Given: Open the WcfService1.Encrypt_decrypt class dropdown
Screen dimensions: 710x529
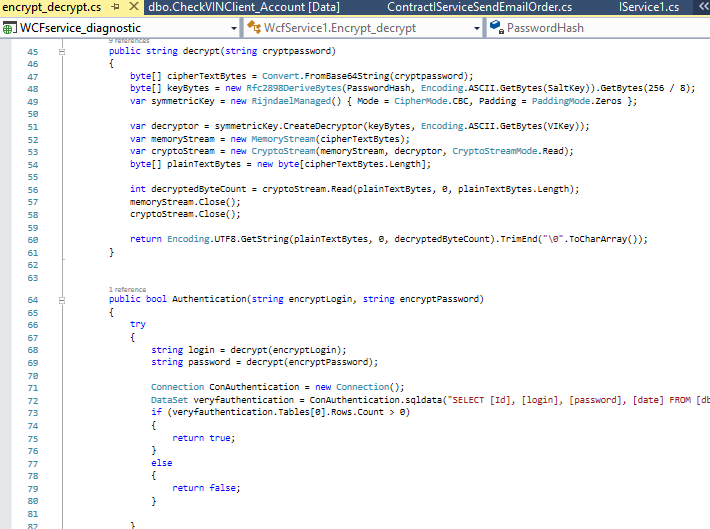Looking at the screenshot, I should tap(476, 28).
